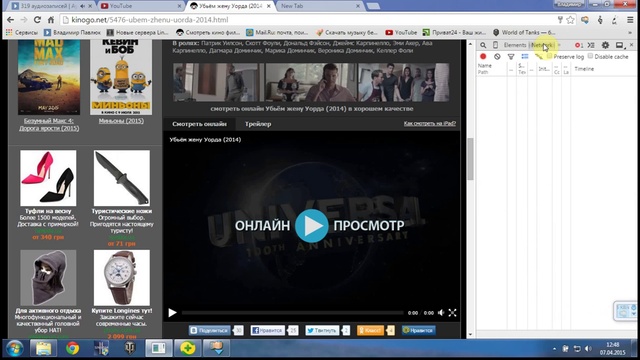The width and height of the screenshot is (640, 360).
Task: Open World of Tanks from the taskbar
Action: [x=130, y=349]
